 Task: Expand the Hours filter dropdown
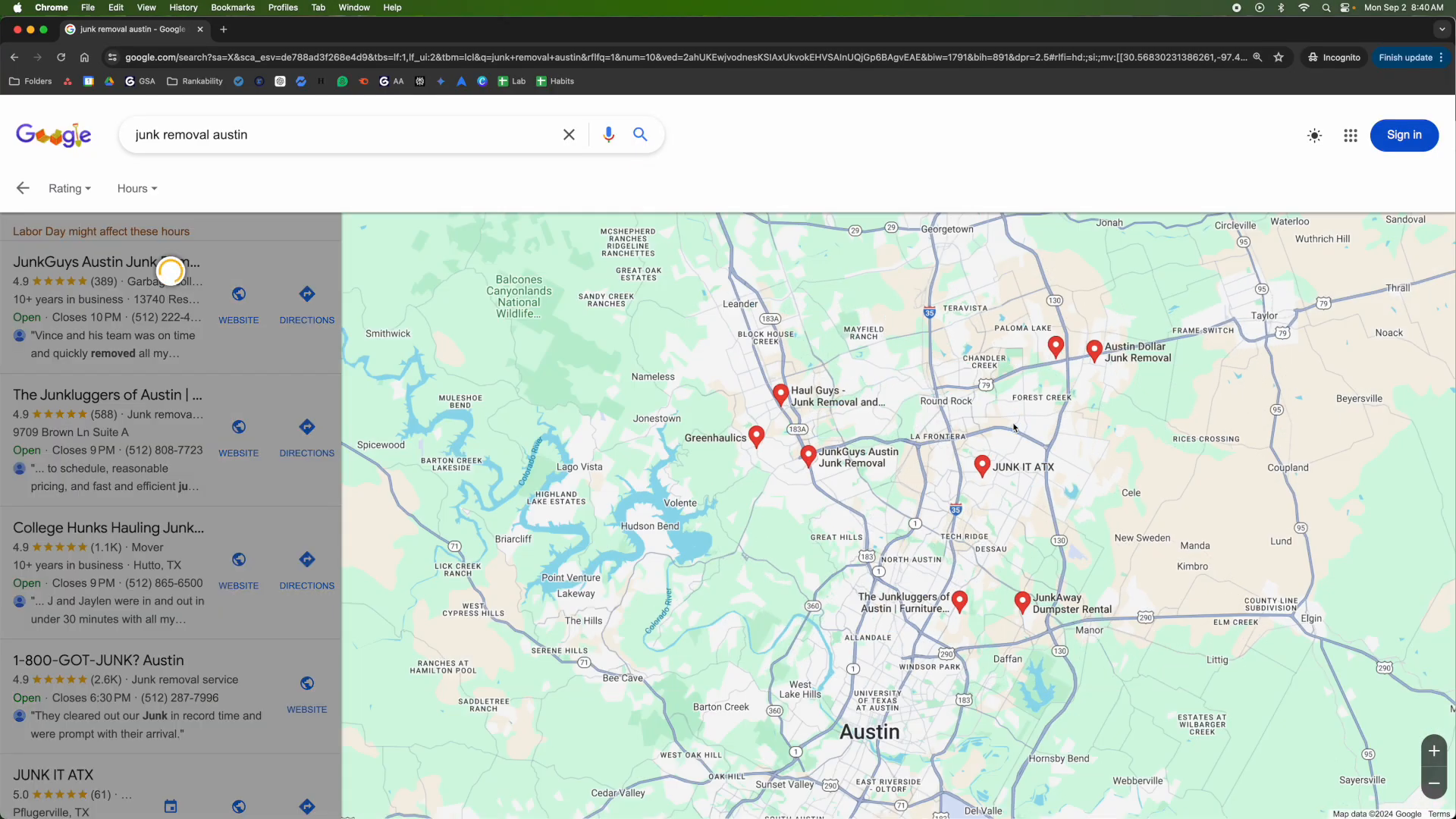136,189
